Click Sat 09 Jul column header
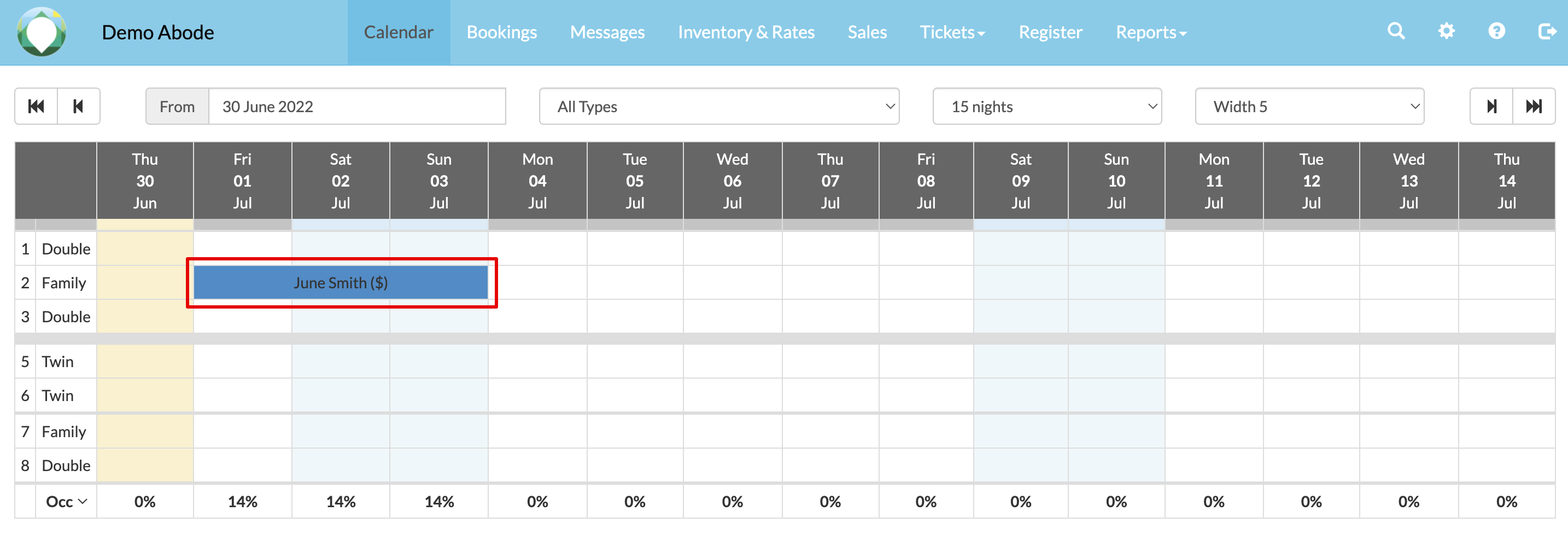This screenshot has height=534, width=1568. tap(1021, 181)
